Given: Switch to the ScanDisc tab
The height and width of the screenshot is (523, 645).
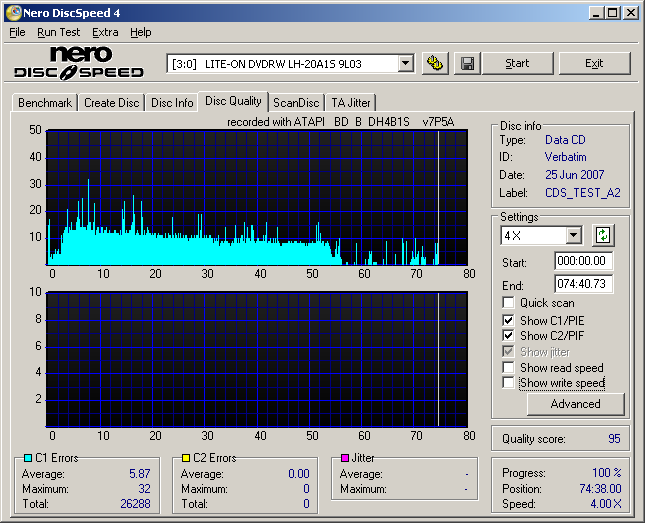Looking at the screenshot, I should point(296,102).
